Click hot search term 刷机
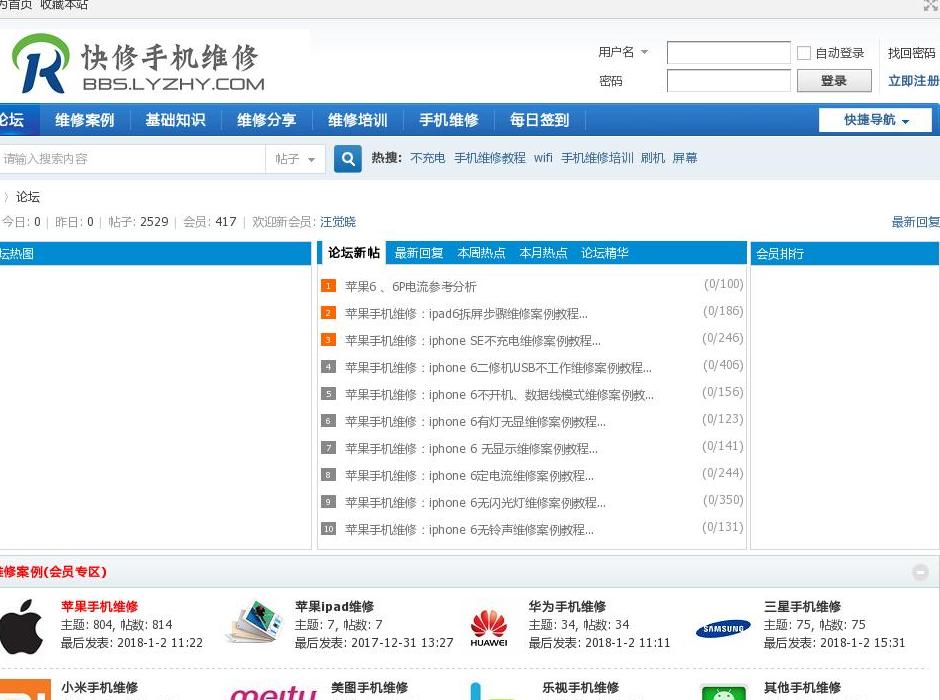 [653, 158]
